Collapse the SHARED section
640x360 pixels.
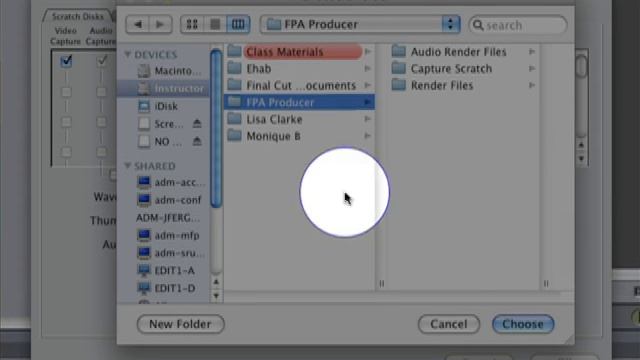coord(127,165)
